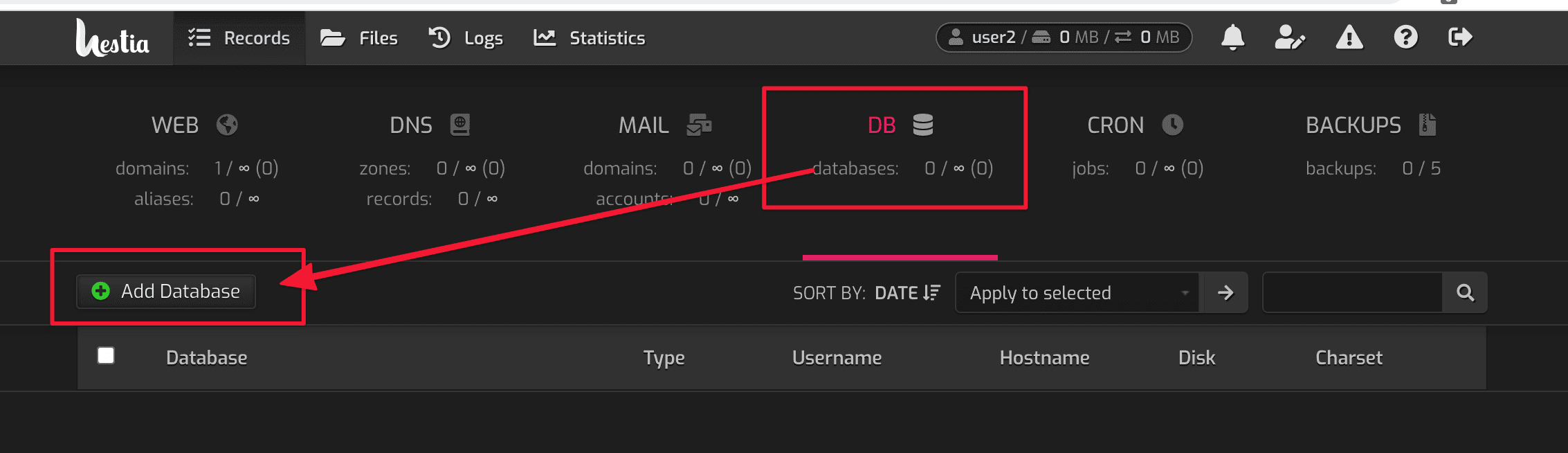
Task: Click the SORT BY DATE sorter
Action: 907,292
